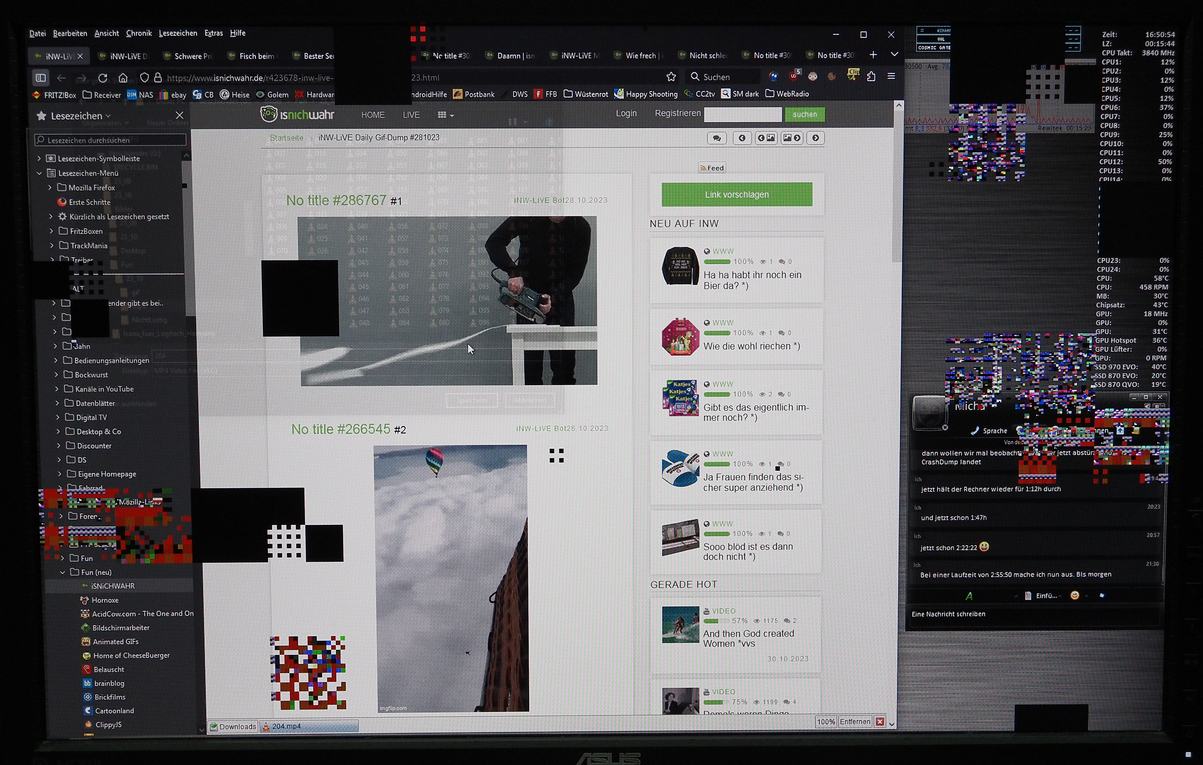
Task: Open the ebay bookmark in toolbar
Action: (172, 95)
